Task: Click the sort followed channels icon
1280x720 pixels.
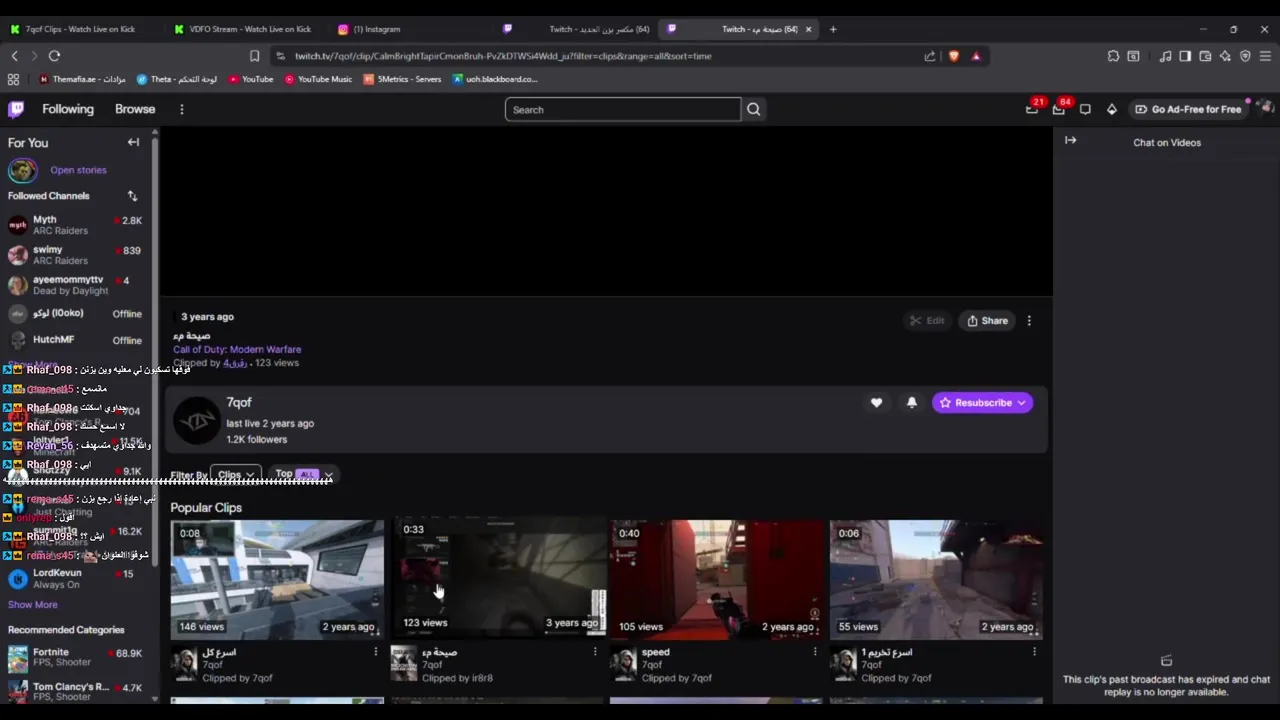Action: pyautogui.click(x=132, y=196)
